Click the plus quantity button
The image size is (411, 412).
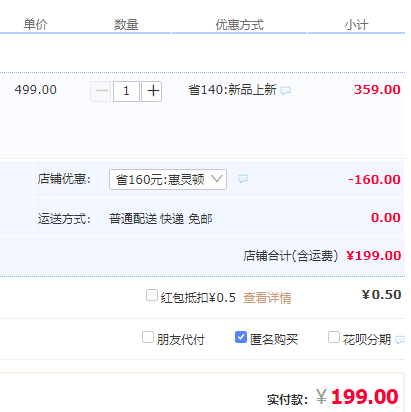(152, 91)
